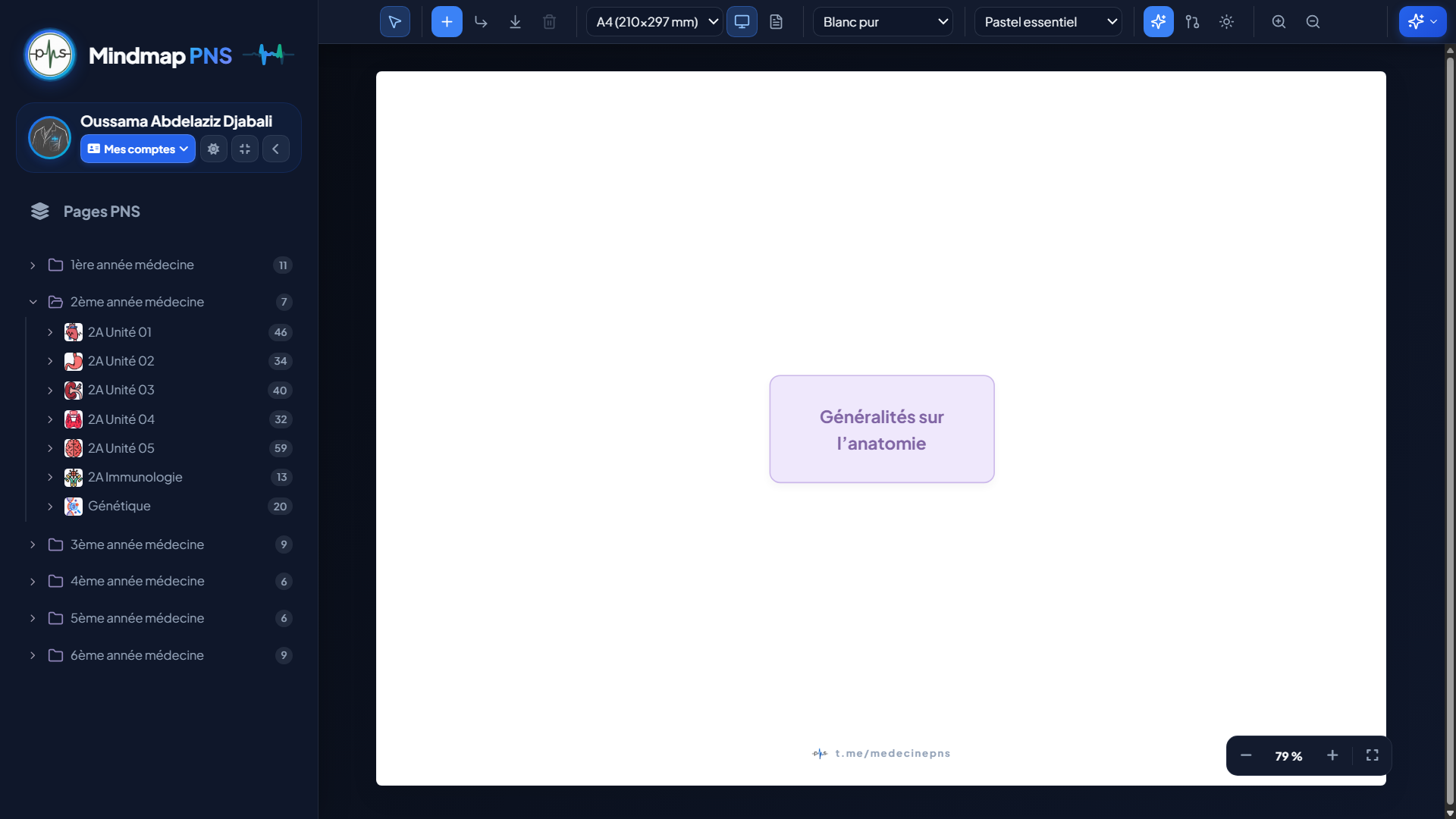This screenshot has height=819, width=1456.
Task: Click the download export icon
Action: pyautogui.click(x=515, y=22)
